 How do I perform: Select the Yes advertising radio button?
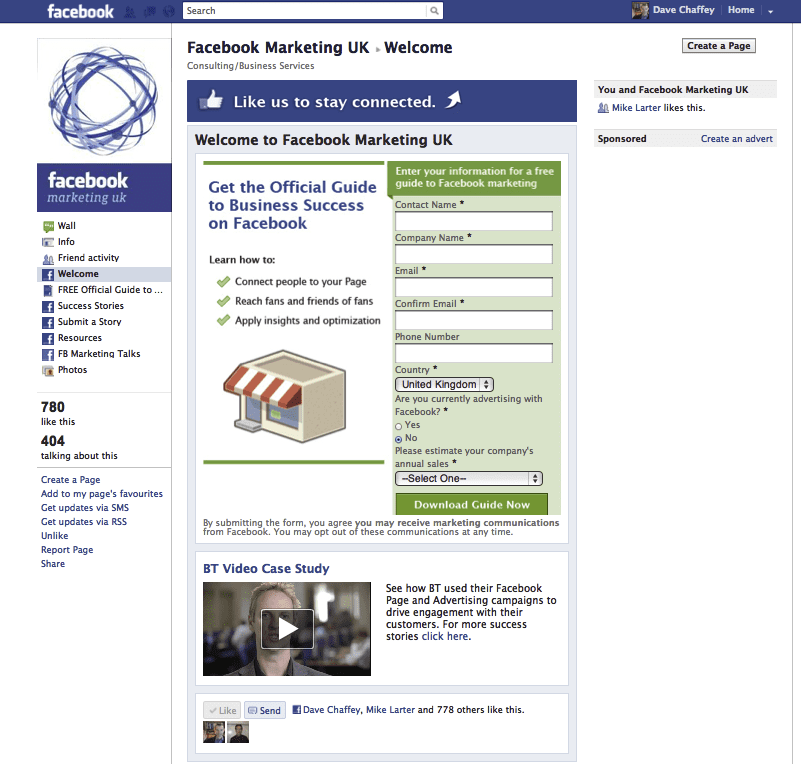click(x=398, y=426)
